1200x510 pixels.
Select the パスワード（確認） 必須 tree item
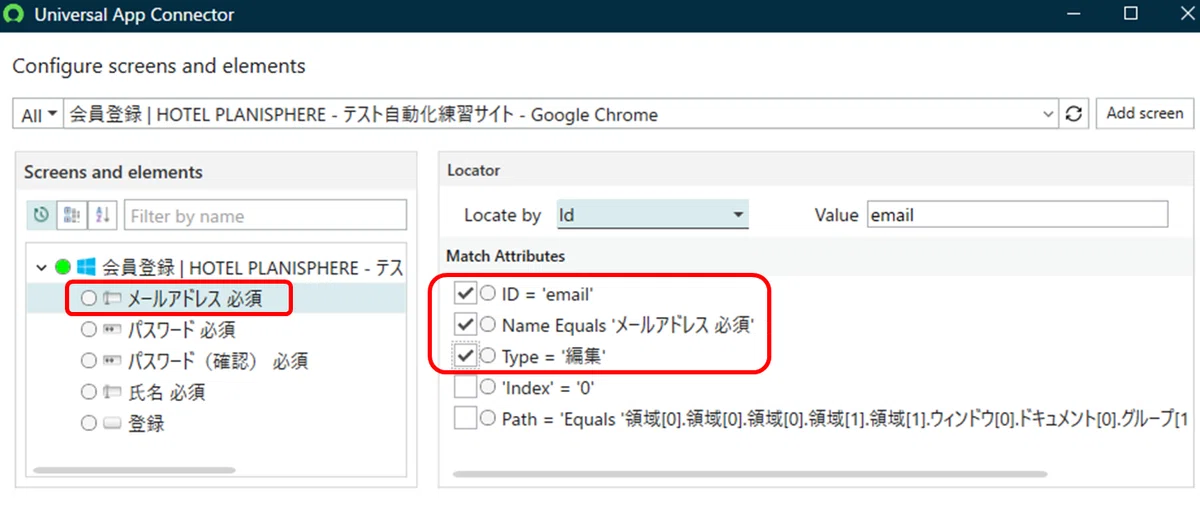tap(217, 361)
